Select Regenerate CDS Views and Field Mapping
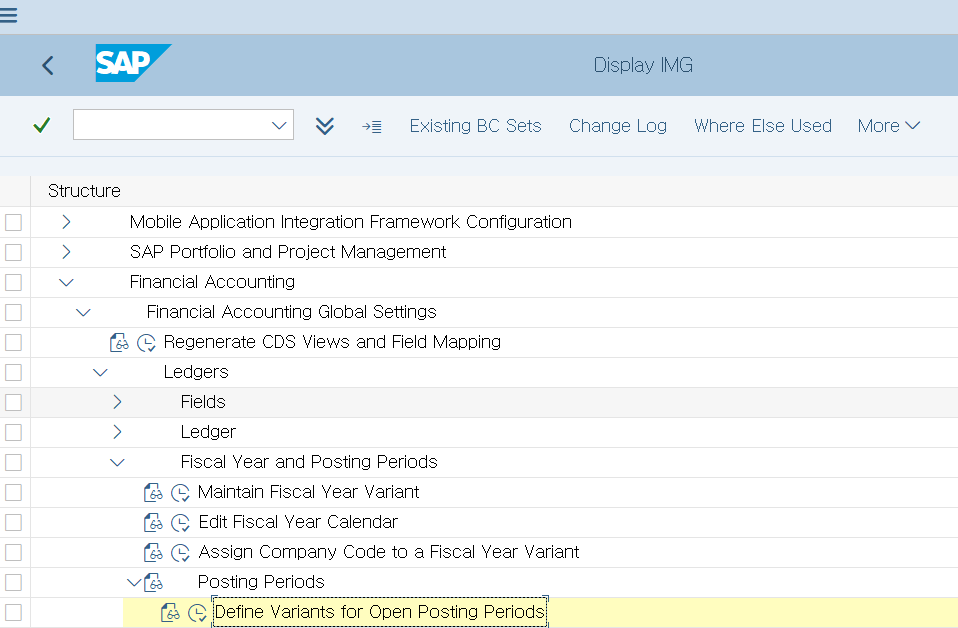The width and height of the screenshot is (958, 628). point(332,342)
